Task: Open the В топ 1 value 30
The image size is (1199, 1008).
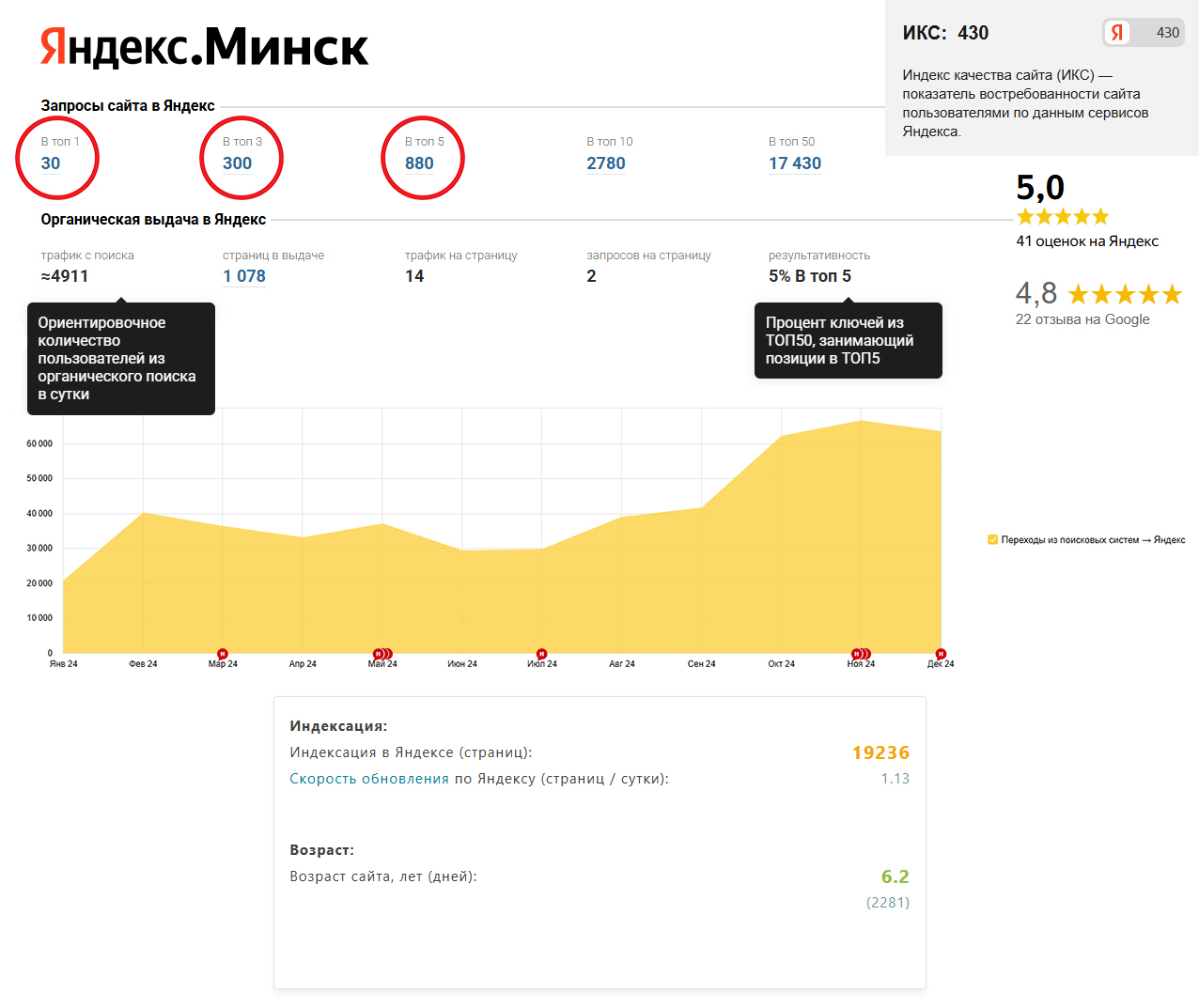Action: (x=51, y=163)
